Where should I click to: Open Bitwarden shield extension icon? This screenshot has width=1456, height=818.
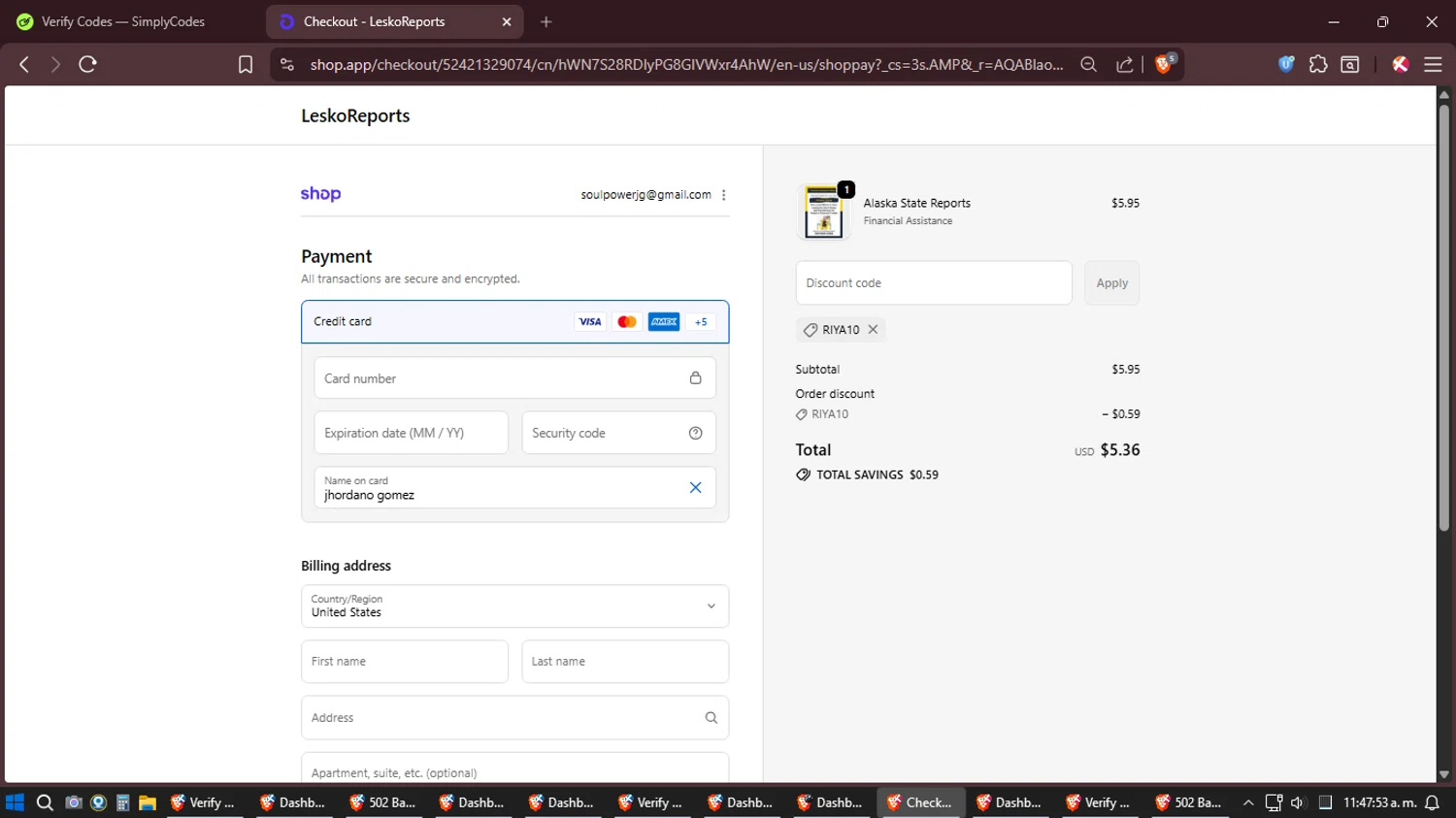[x=1286, y=64]
